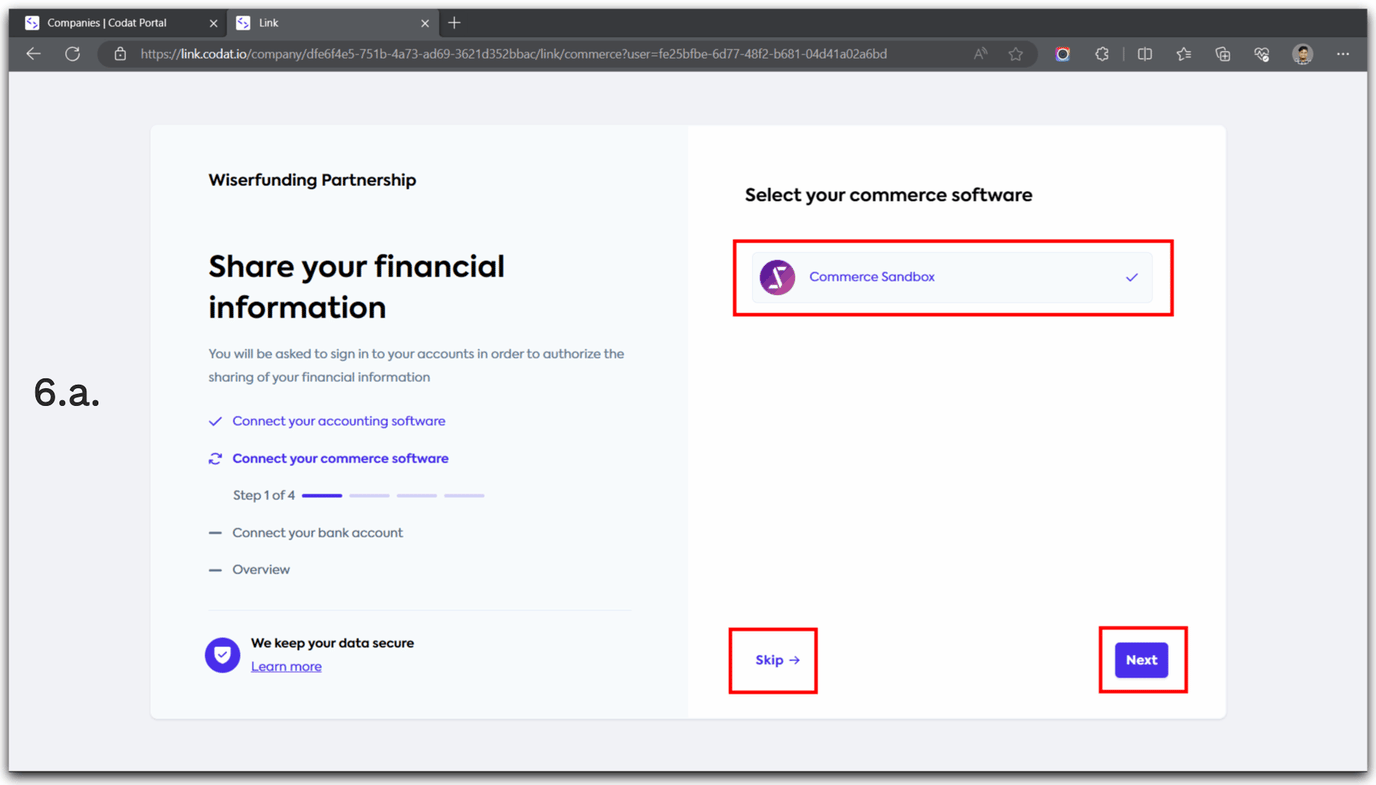
Task: Click the Commerce Sandbox provider logo
Action: click(777, 277)
